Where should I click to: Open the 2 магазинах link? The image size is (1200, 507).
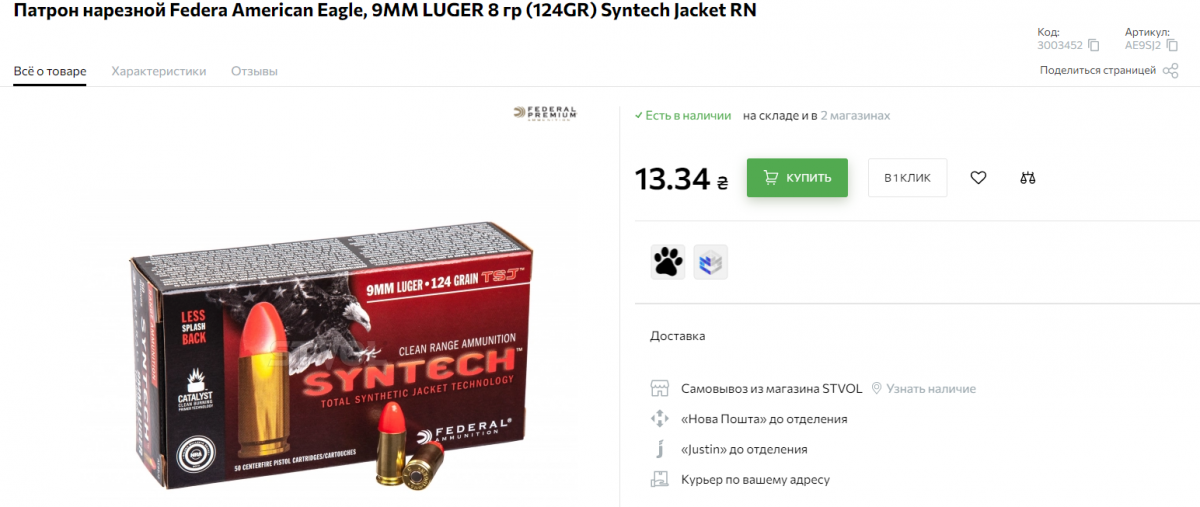[855, 116]
